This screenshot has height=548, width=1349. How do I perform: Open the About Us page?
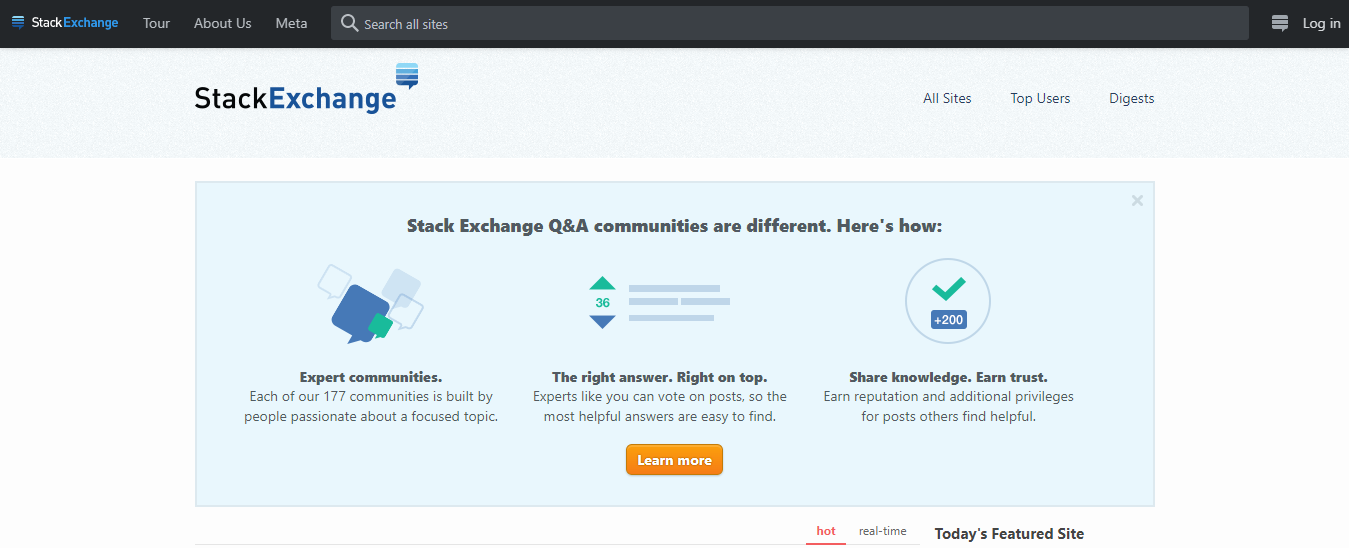pyautogui.click(x=223, y=23)
